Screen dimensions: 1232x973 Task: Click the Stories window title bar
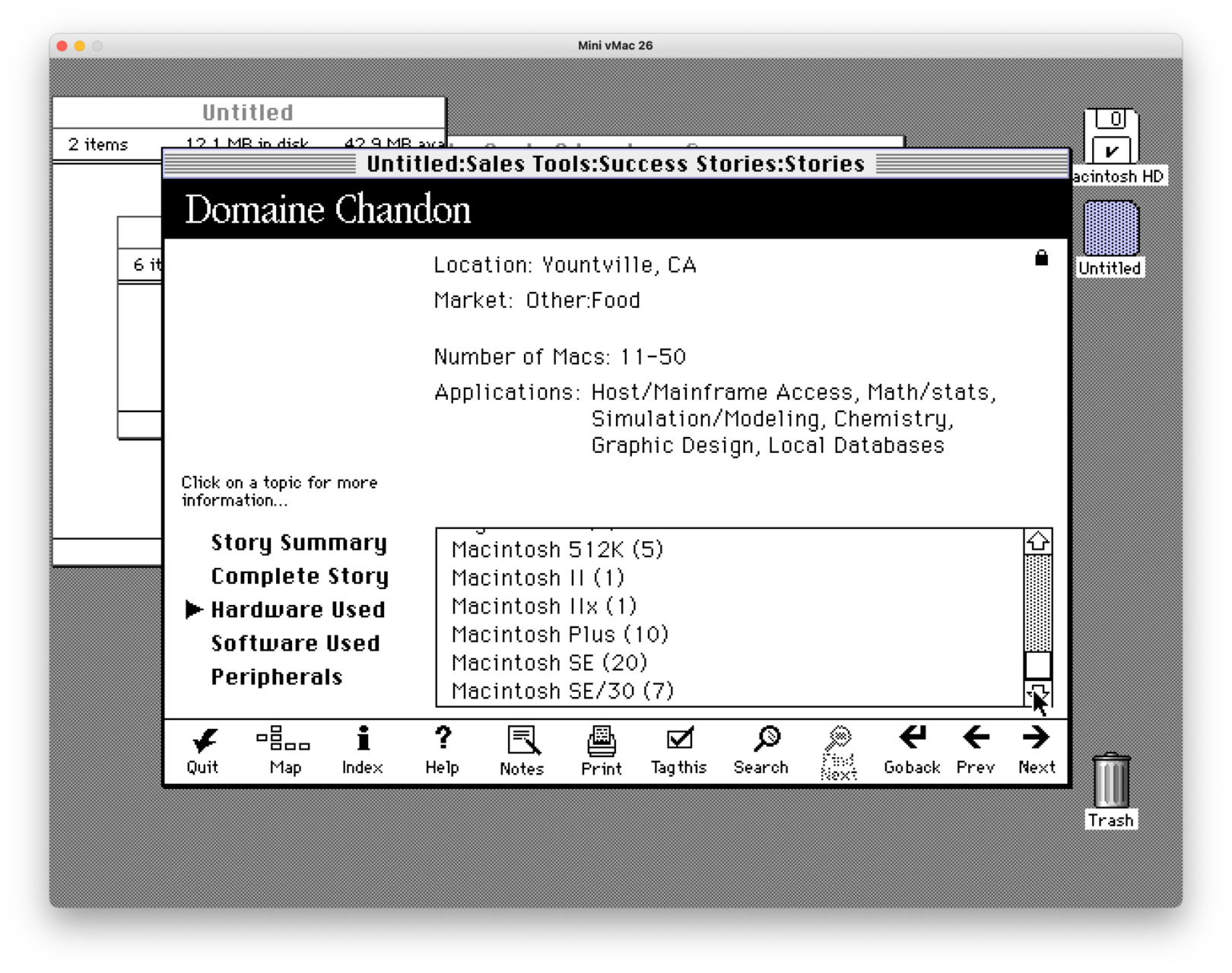[616, 163]
